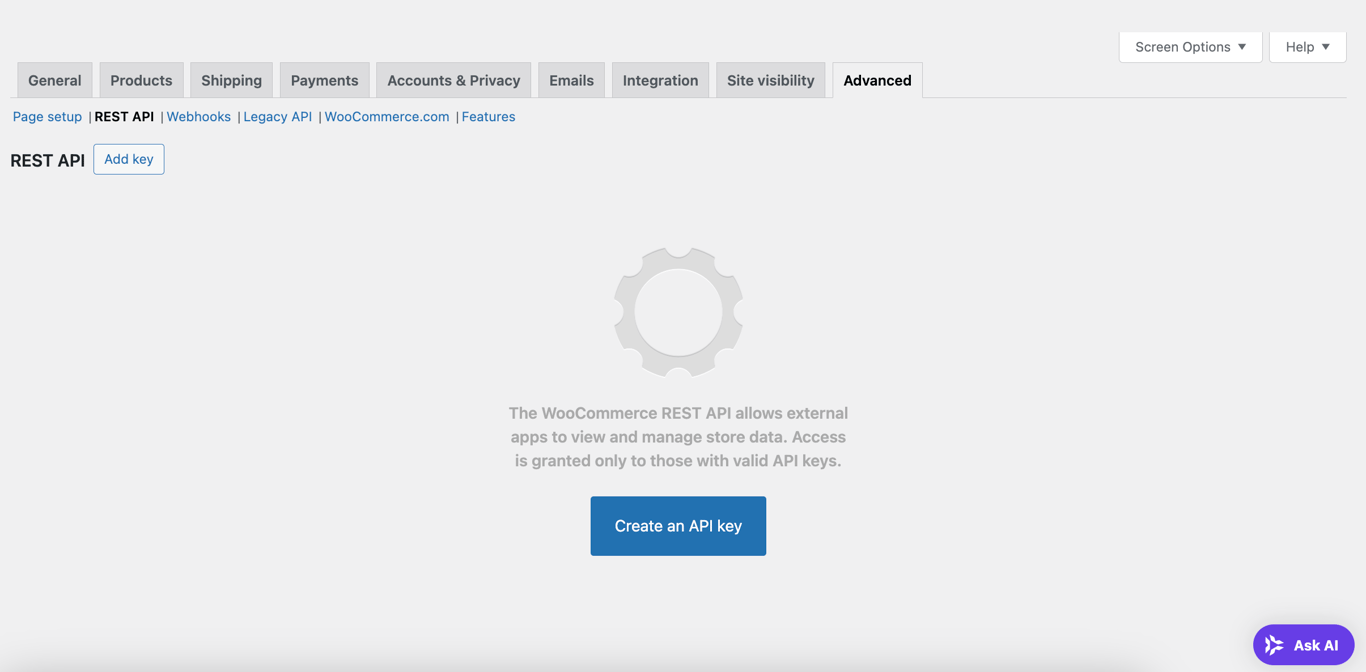
Task: Click Create an API key
Action: (678, 525)
